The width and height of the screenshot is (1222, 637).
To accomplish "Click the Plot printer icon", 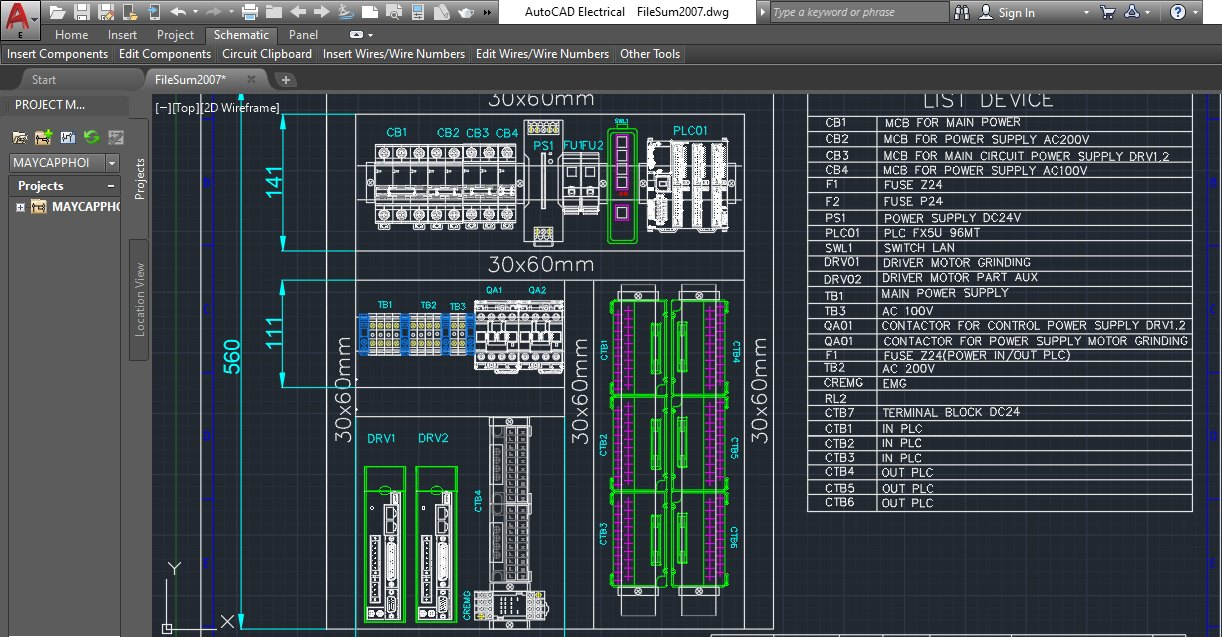I will coord(250,12).
